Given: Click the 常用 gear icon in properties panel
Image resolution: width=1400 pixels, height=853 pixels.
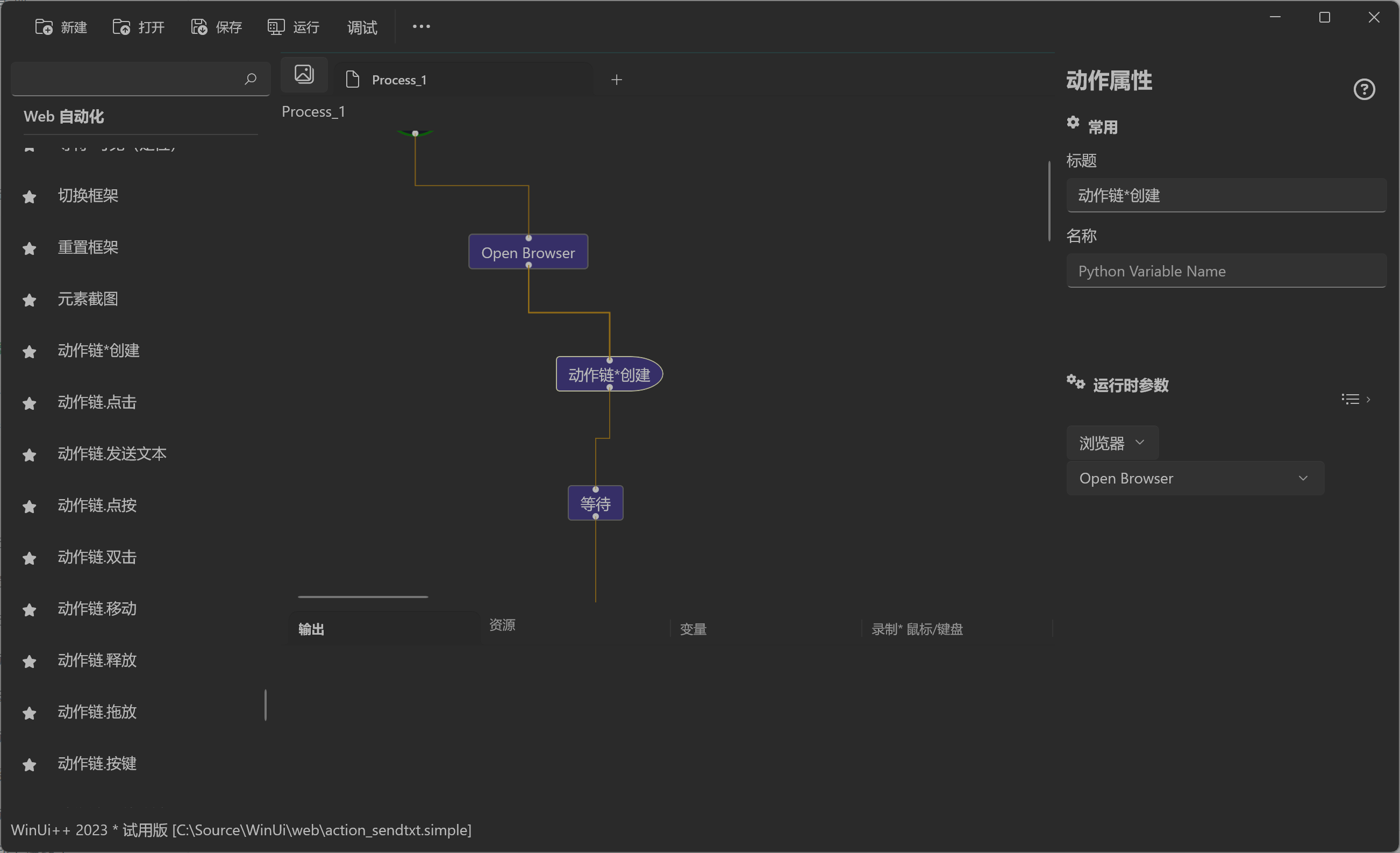Looking at the screenshot, I should tap(1073, 123).
